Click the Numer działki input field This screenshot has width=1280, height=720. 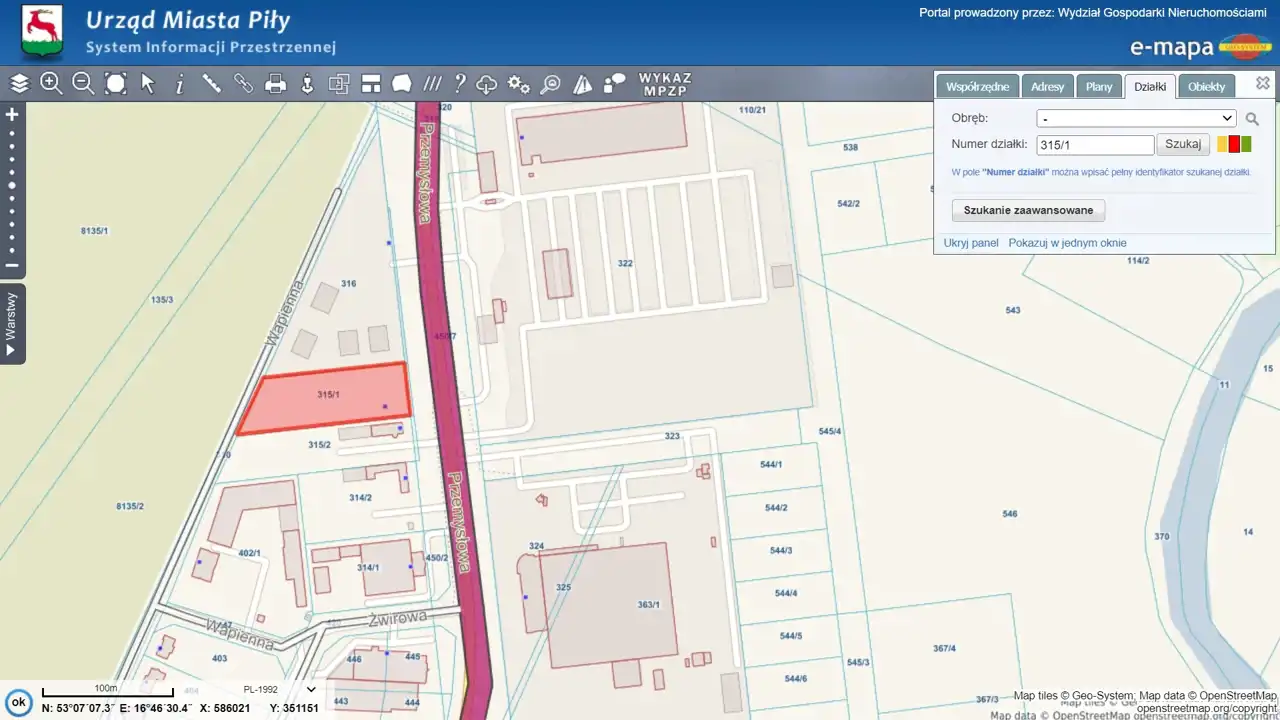(1094, 145)
